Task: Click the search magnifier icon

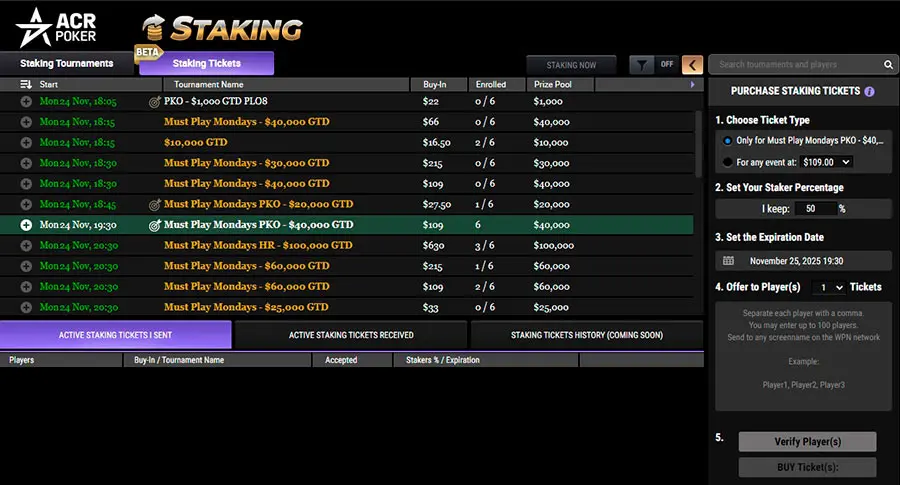Action: coord(888,64)
